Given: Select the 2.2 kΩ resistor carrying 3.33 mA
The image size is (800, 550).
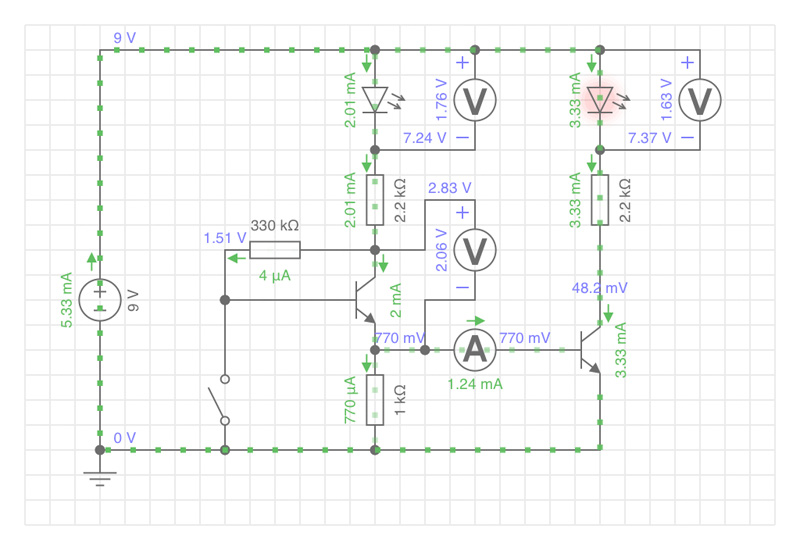Looking at the screenshot, I should 600,200.
